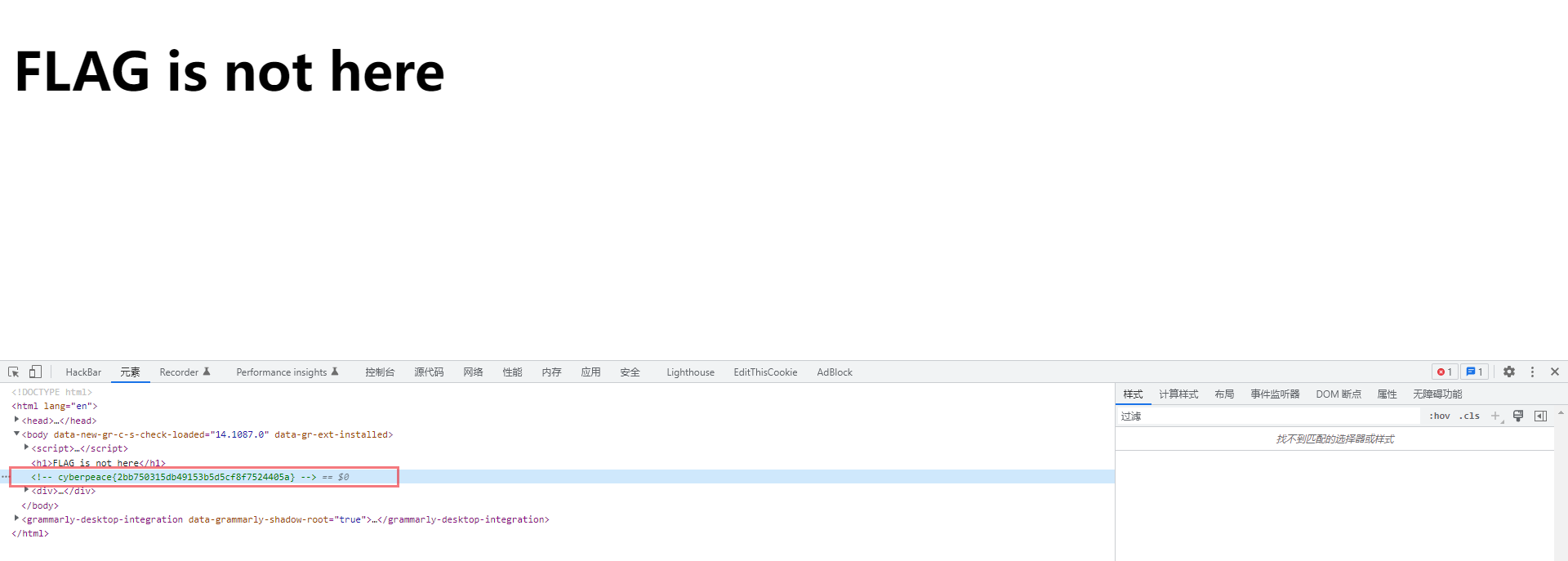
Task: Toggle the .cls class editor button
Action: click(1469, 416)
